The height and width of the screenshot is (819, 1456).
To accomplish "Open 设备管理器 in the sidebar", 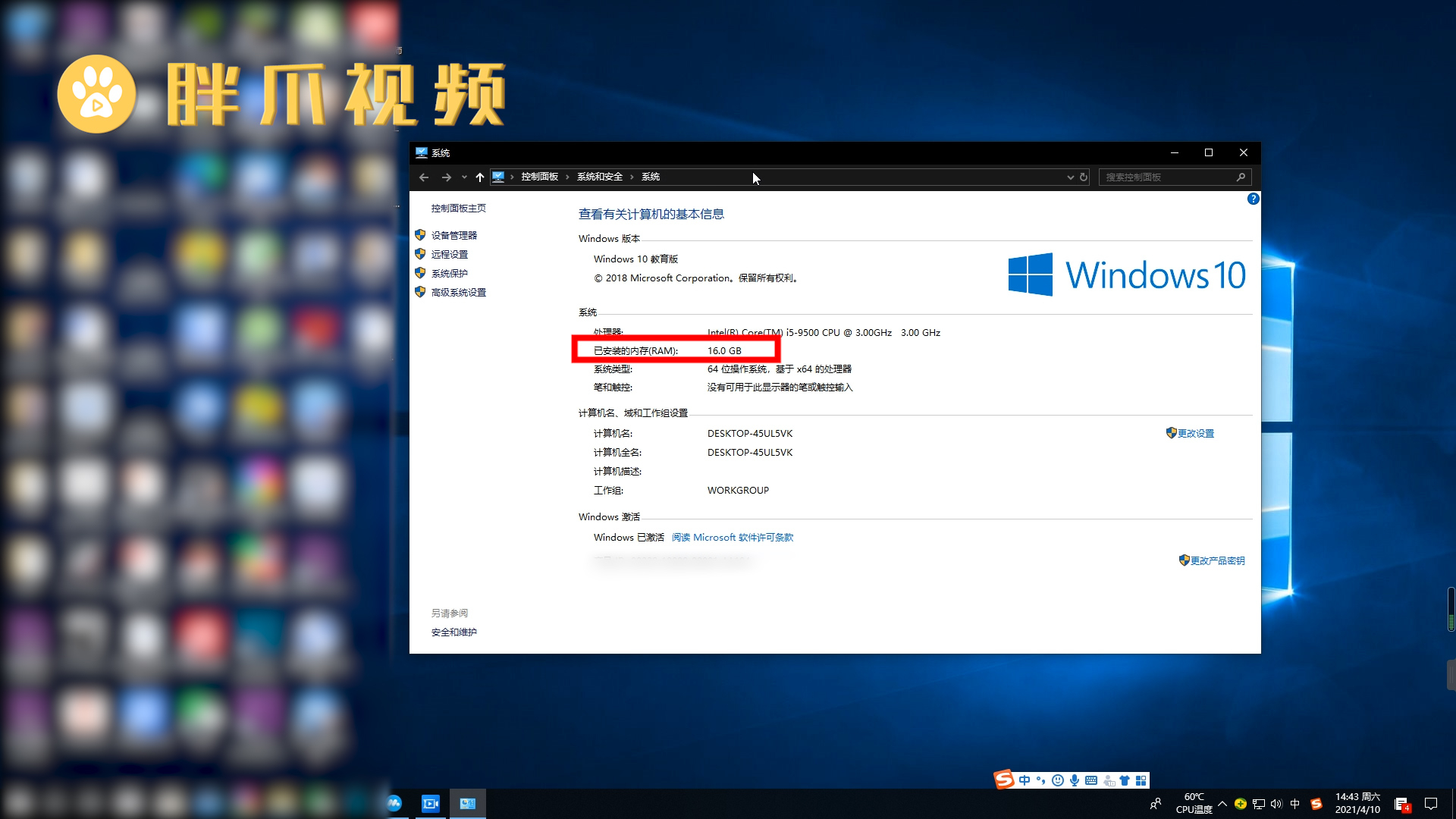I will tap(454, 236).
